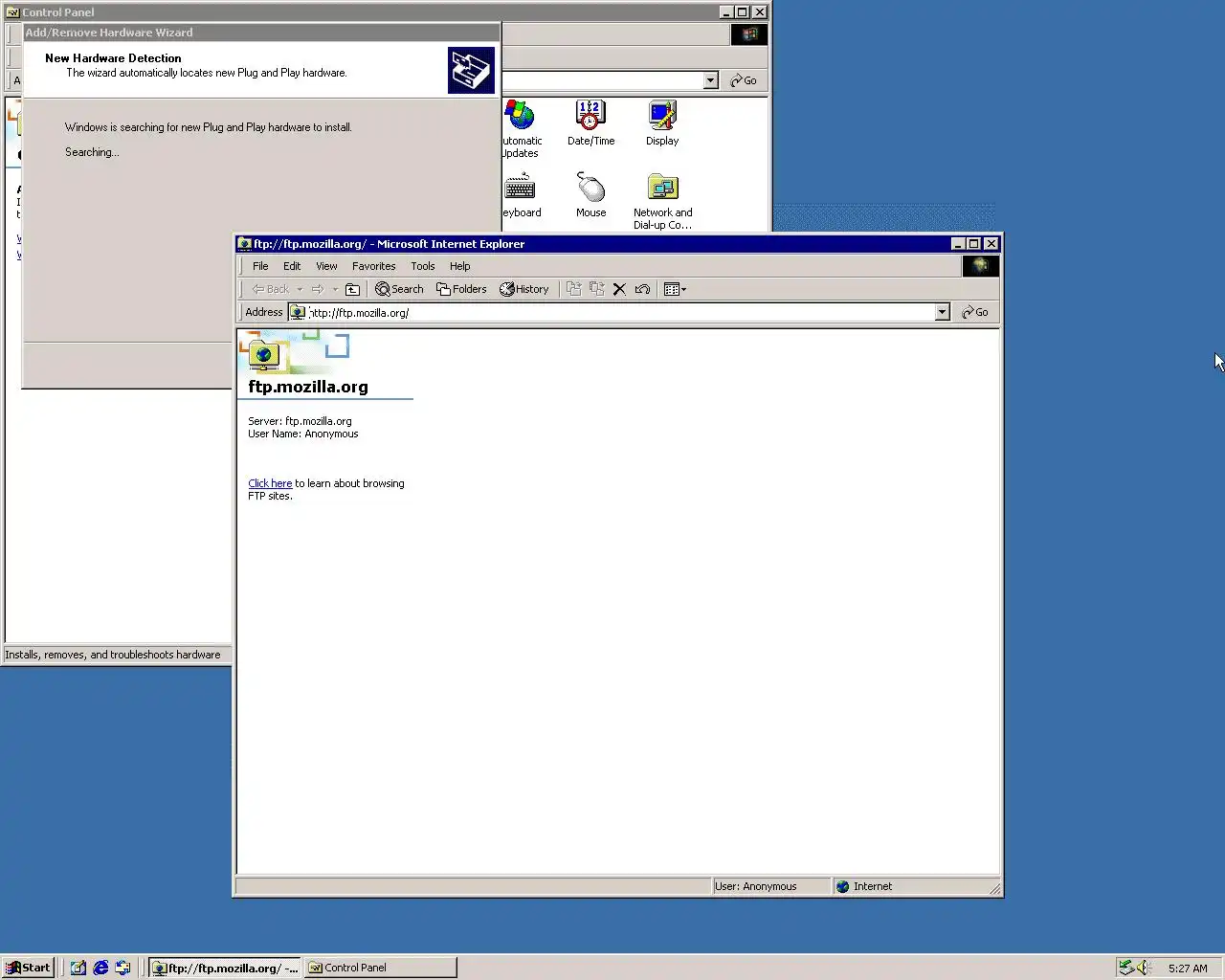The image size is (1225, 980).
Task: Click Go button in Control Panel window
Action: click(744, 80)
